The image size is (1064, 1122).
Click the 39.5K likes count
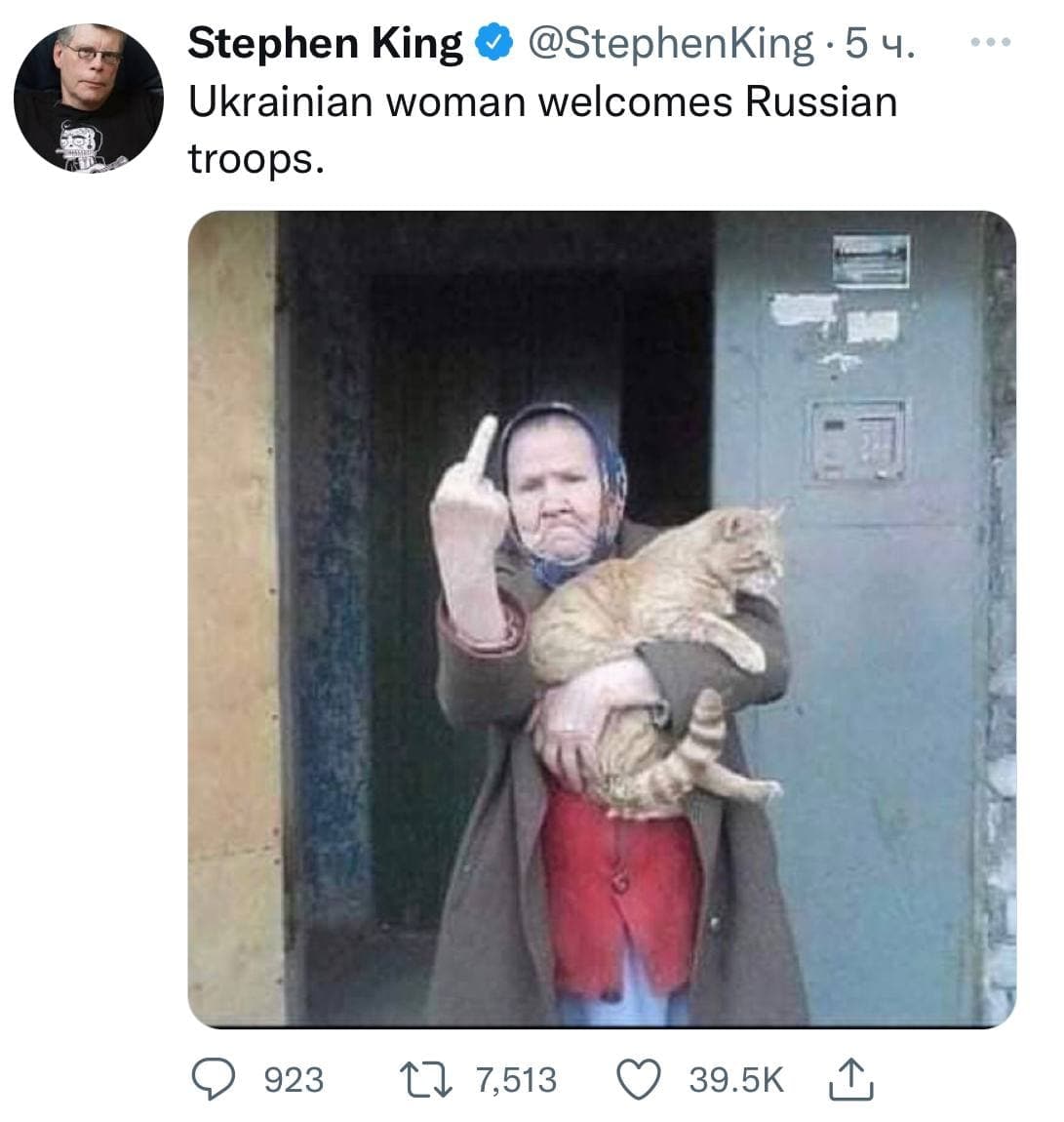pyautogui.click(x=735, y=1080)
